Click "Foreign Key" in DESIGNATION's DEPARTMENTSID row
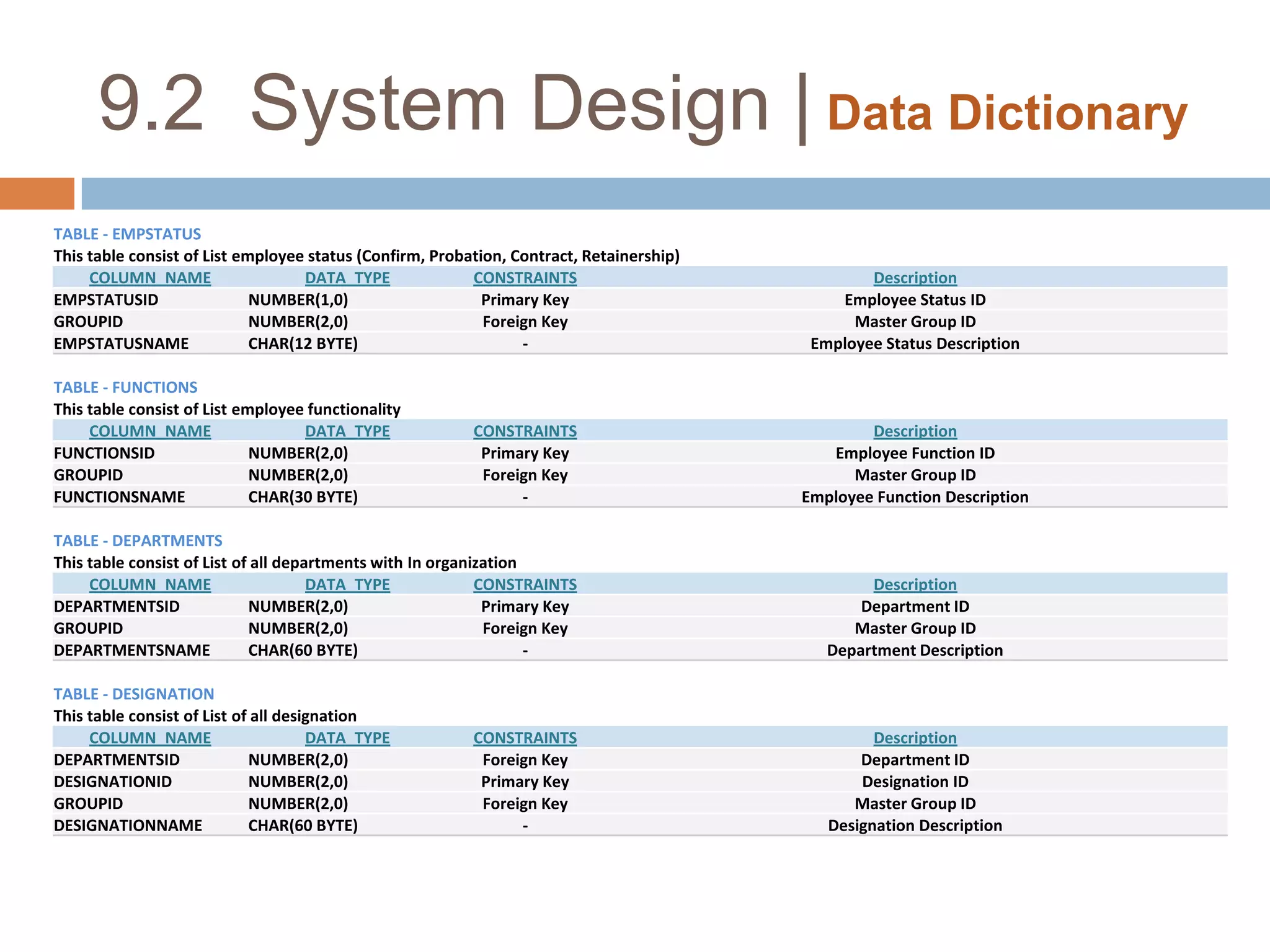1270x952 pixels. [x=525, y=760]
